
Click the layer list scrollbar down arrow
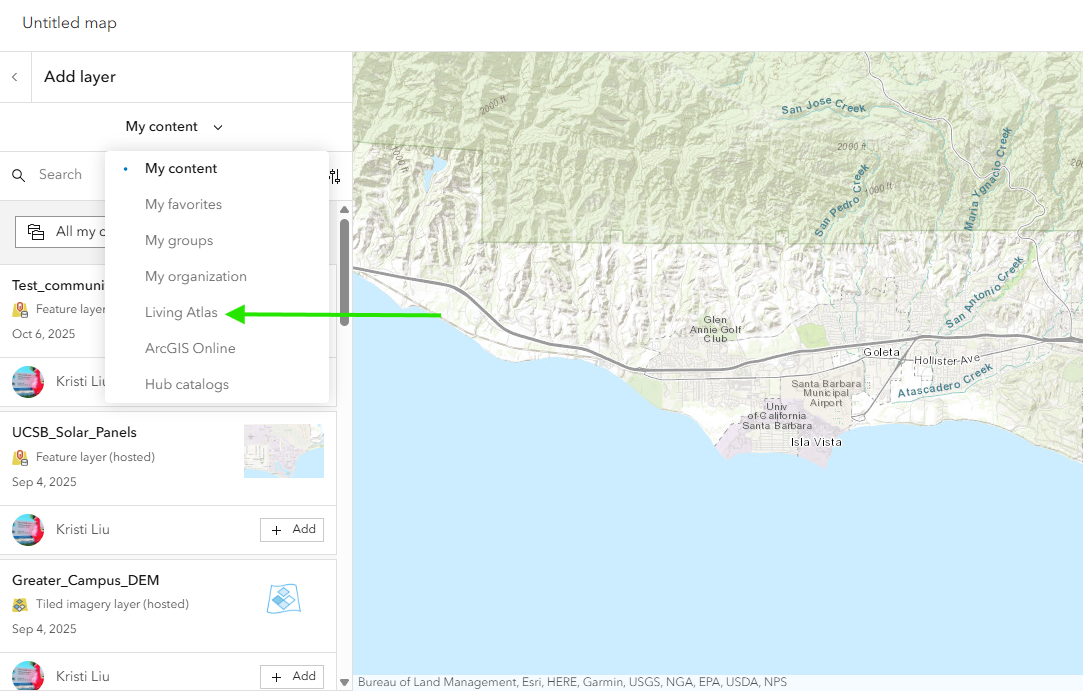344,682
